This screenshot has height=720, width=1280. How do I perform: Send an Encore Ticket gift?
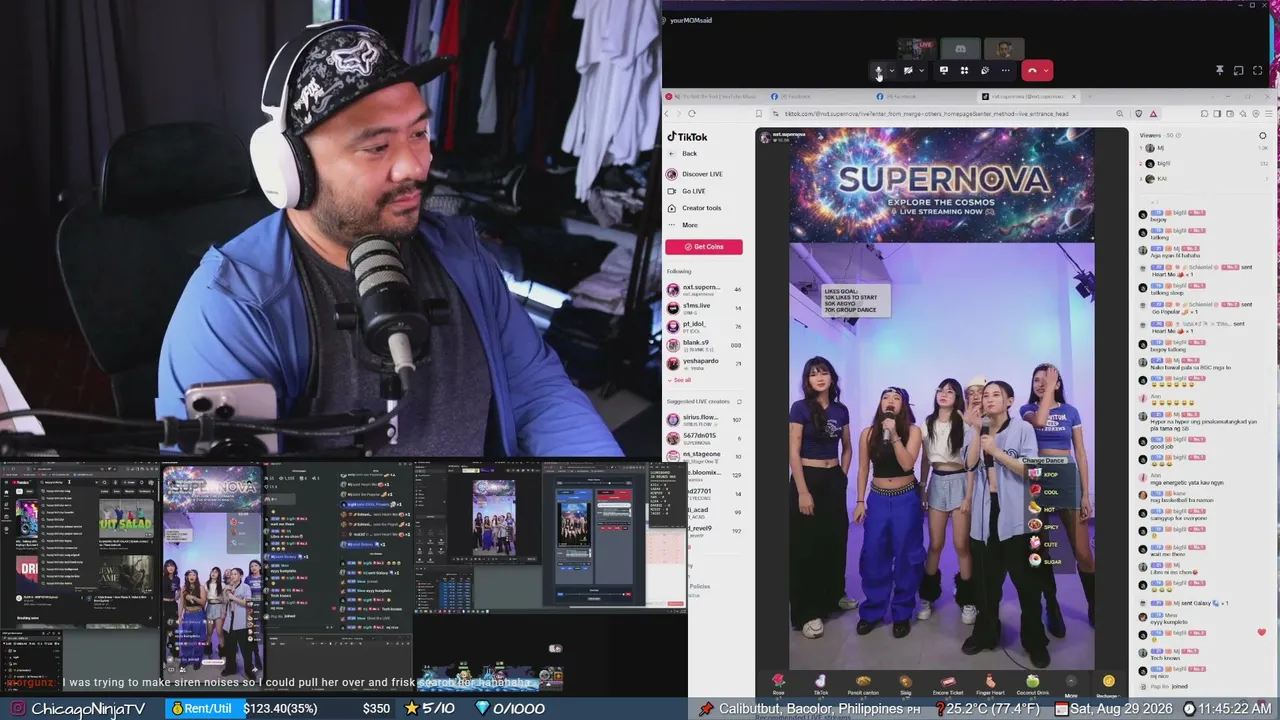[x=948, y=685]
